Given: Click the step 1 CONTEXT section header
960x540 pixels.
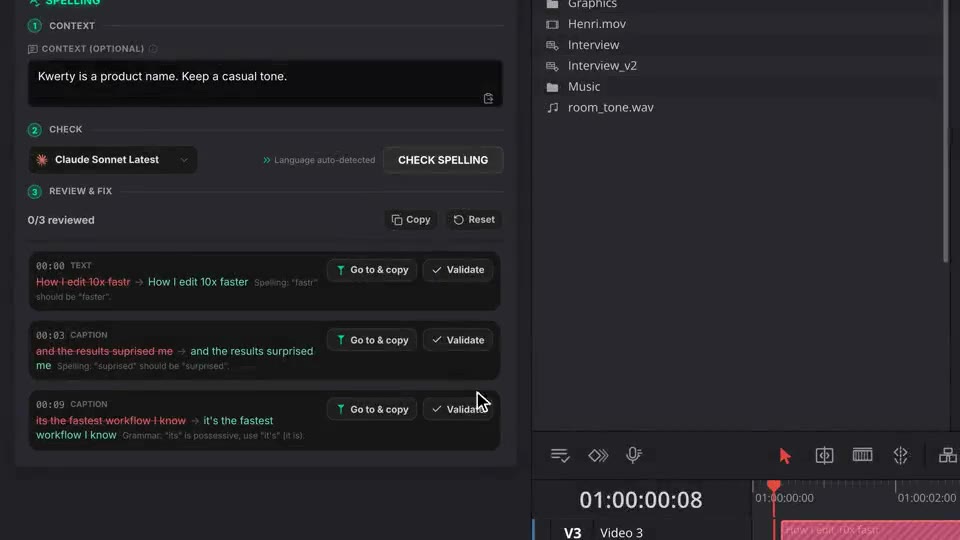Looking at the screenshot, I should [72, 26].
